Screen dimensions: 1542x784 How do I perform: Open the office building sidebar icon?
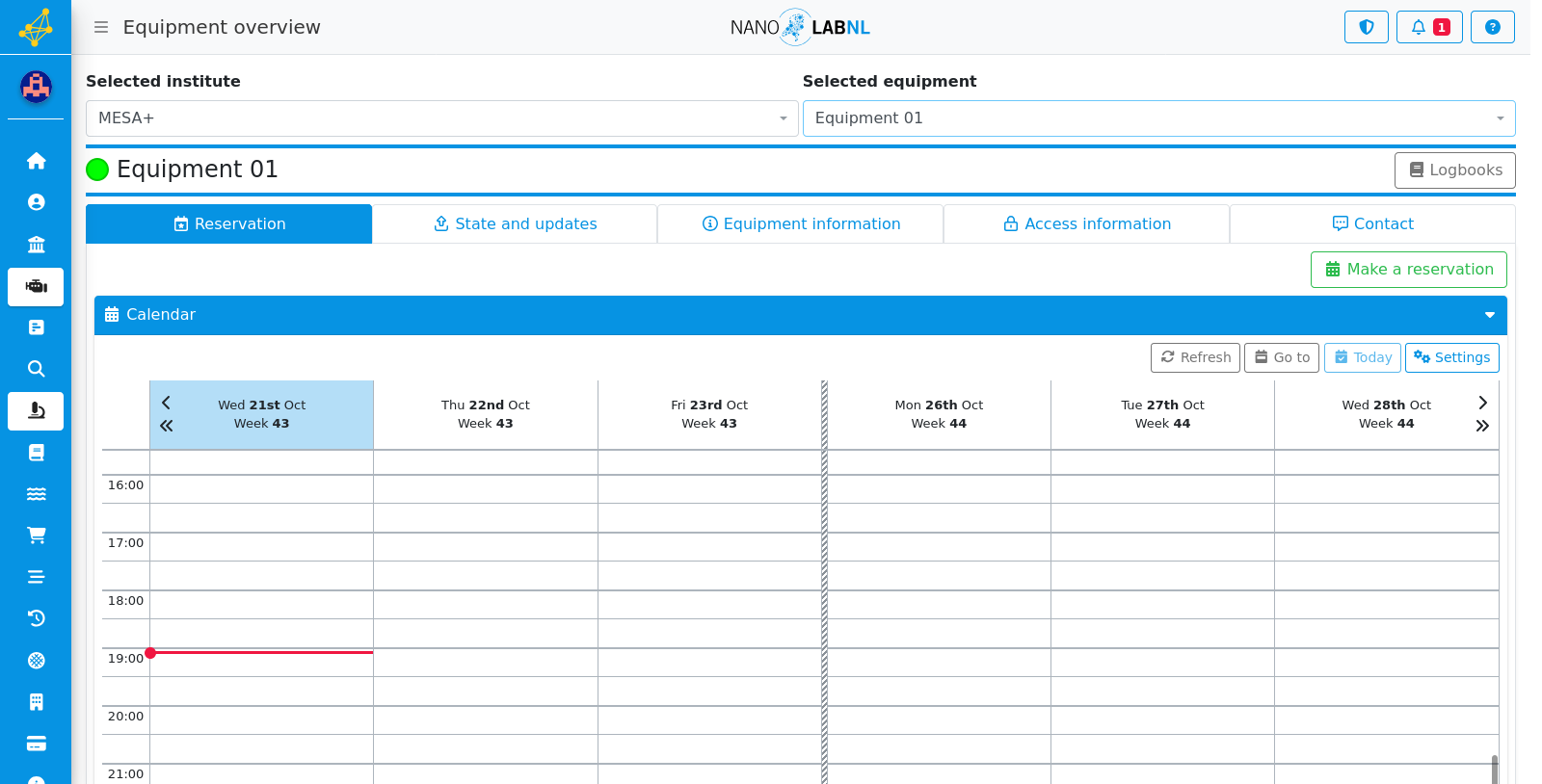(x=36, y=702)
